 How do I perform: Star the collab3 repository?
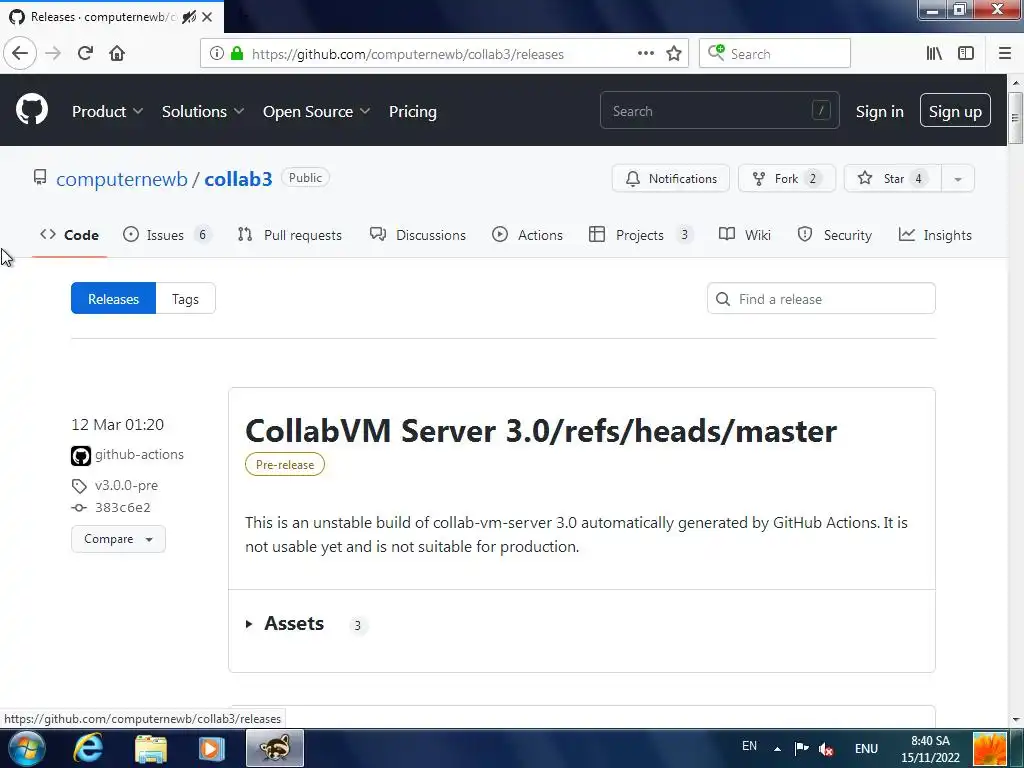(x=893, y=179)
